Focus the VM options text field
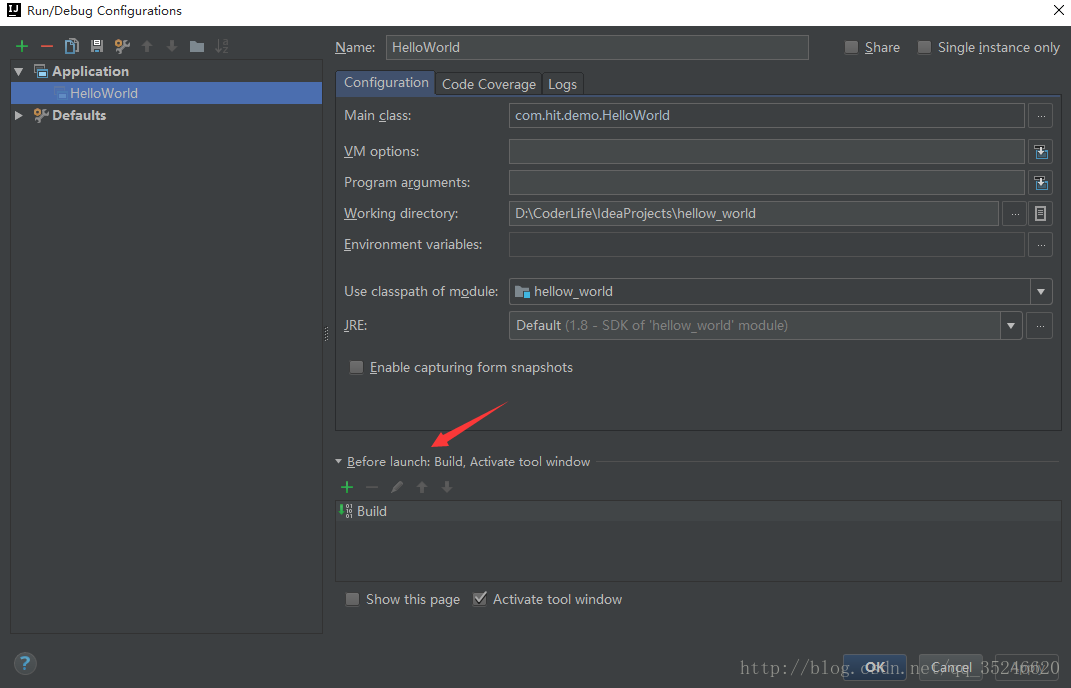Viewport: 1071px width, 688px height. tap(766, 152)
